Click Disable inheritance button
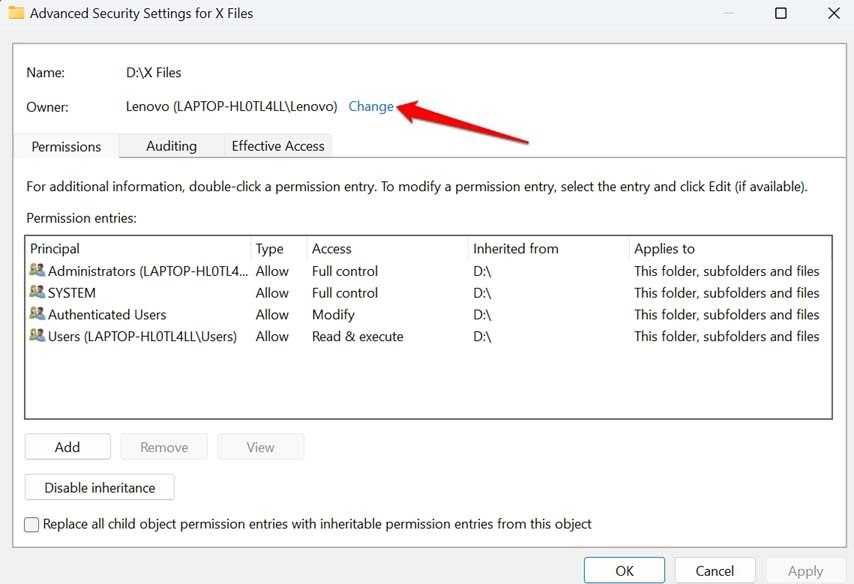Screen dimensions: 854x584 point(100,488)
